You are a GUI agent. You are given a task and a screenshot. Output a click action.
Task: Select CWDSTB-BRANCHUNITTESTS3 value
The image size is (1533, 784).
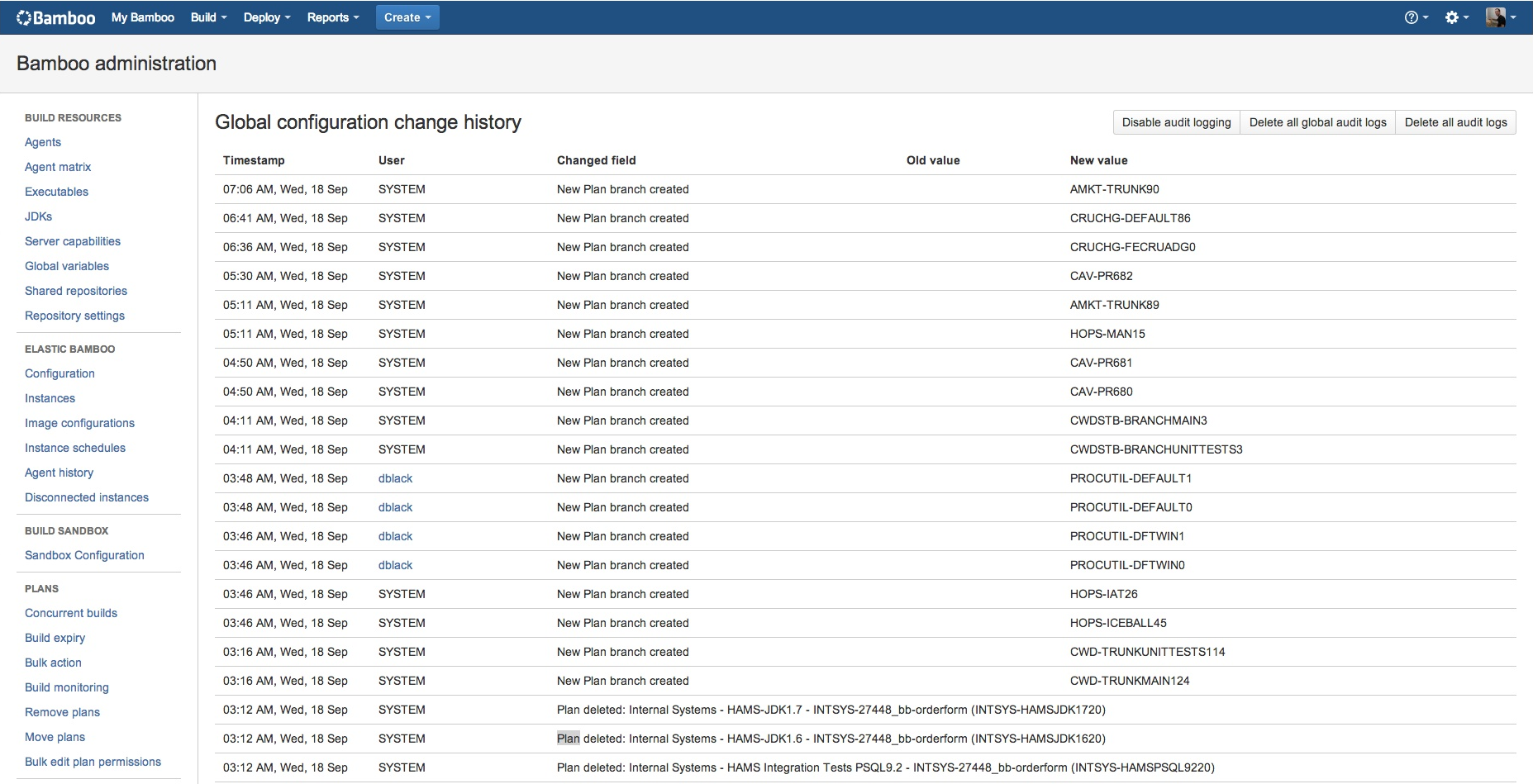[x=1156, y=449]
